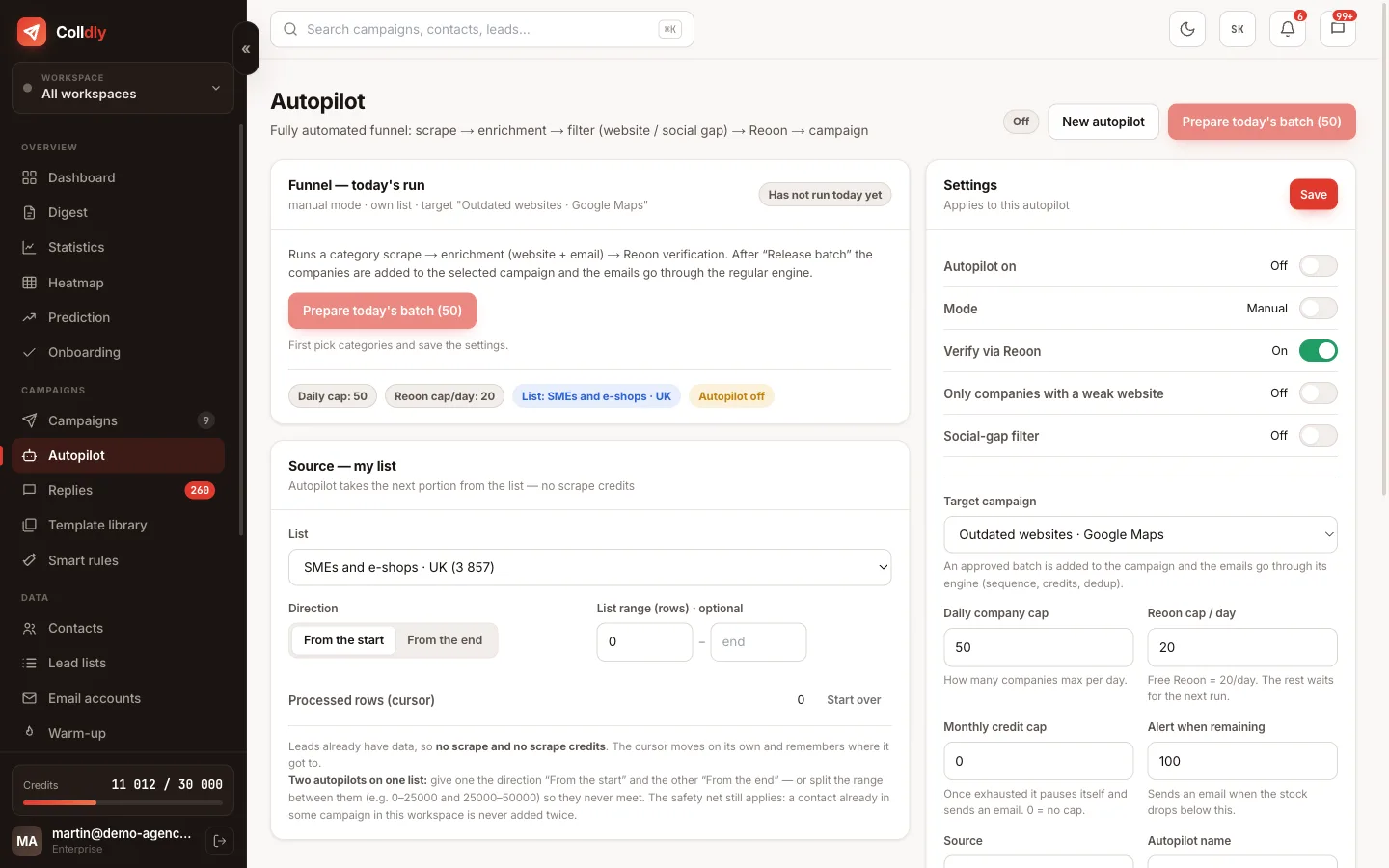This screenshot has width=1389, height=868.
Task: Click the Daily cap: 50 tag
Action: (333, 396)
